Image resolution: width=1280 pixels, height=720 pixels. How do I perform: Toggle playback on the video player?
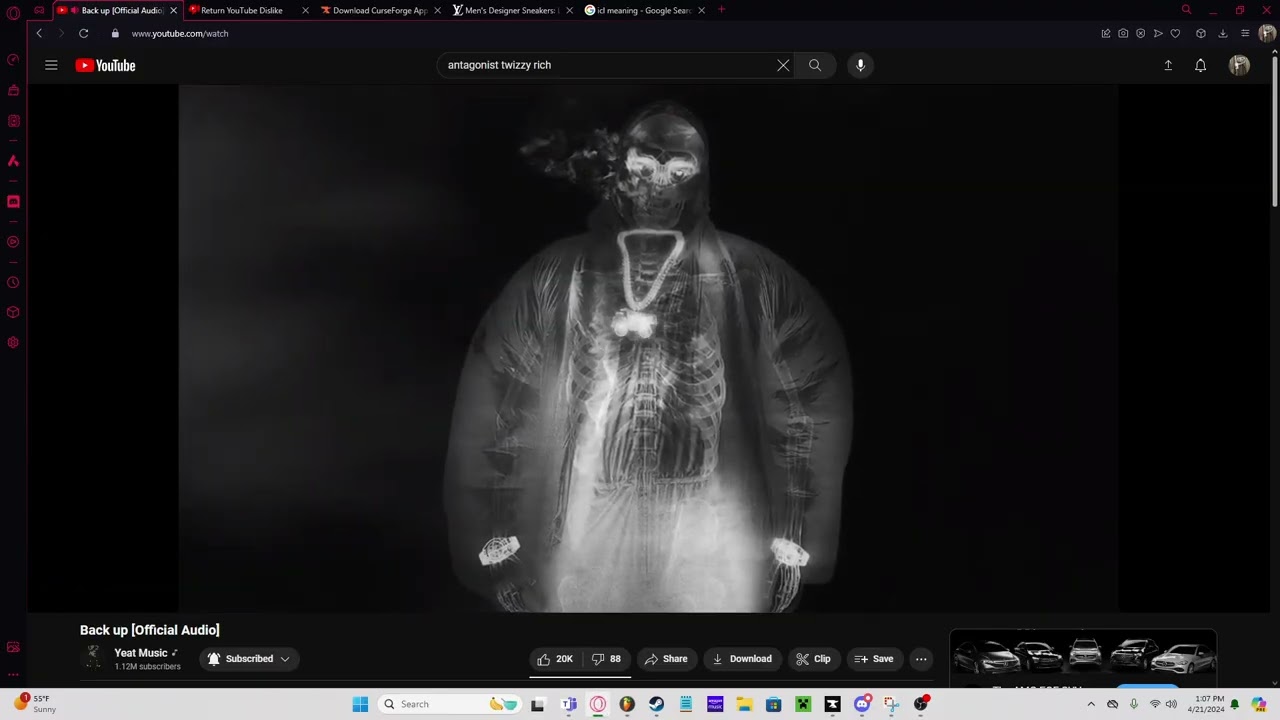[648, 348]
